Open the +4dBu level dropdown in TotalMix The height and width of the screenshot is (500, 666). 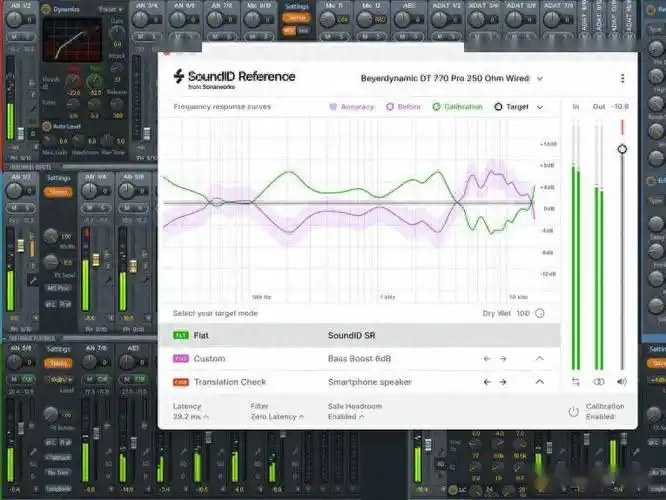pyautogui.click(x=59, y=379)
